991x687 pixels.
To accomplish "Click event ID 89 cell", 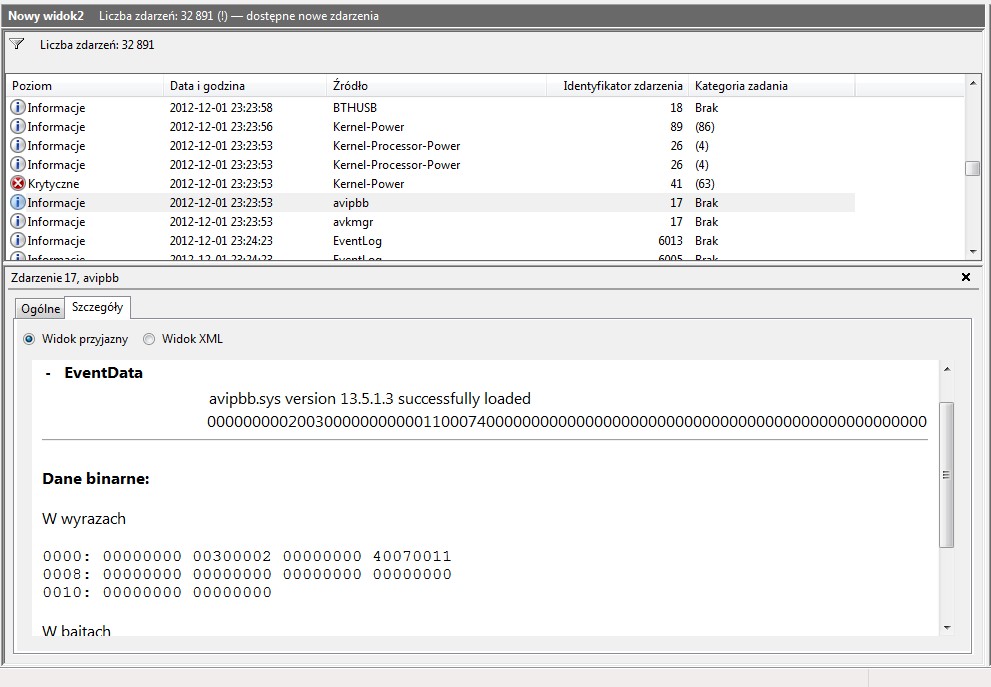I will [x=676, y=126].
